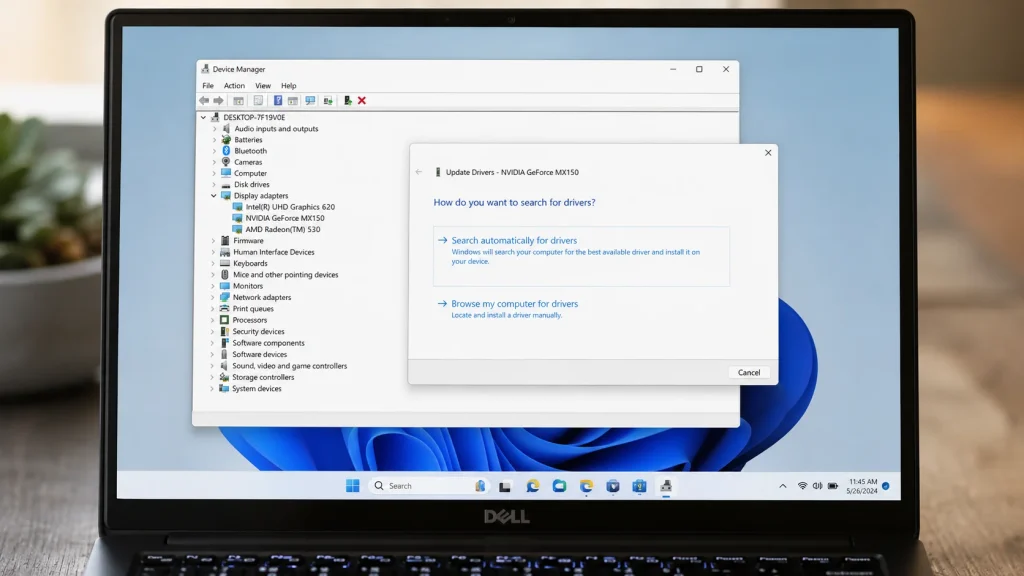Click the Keyboards category icon

(225, 263)
